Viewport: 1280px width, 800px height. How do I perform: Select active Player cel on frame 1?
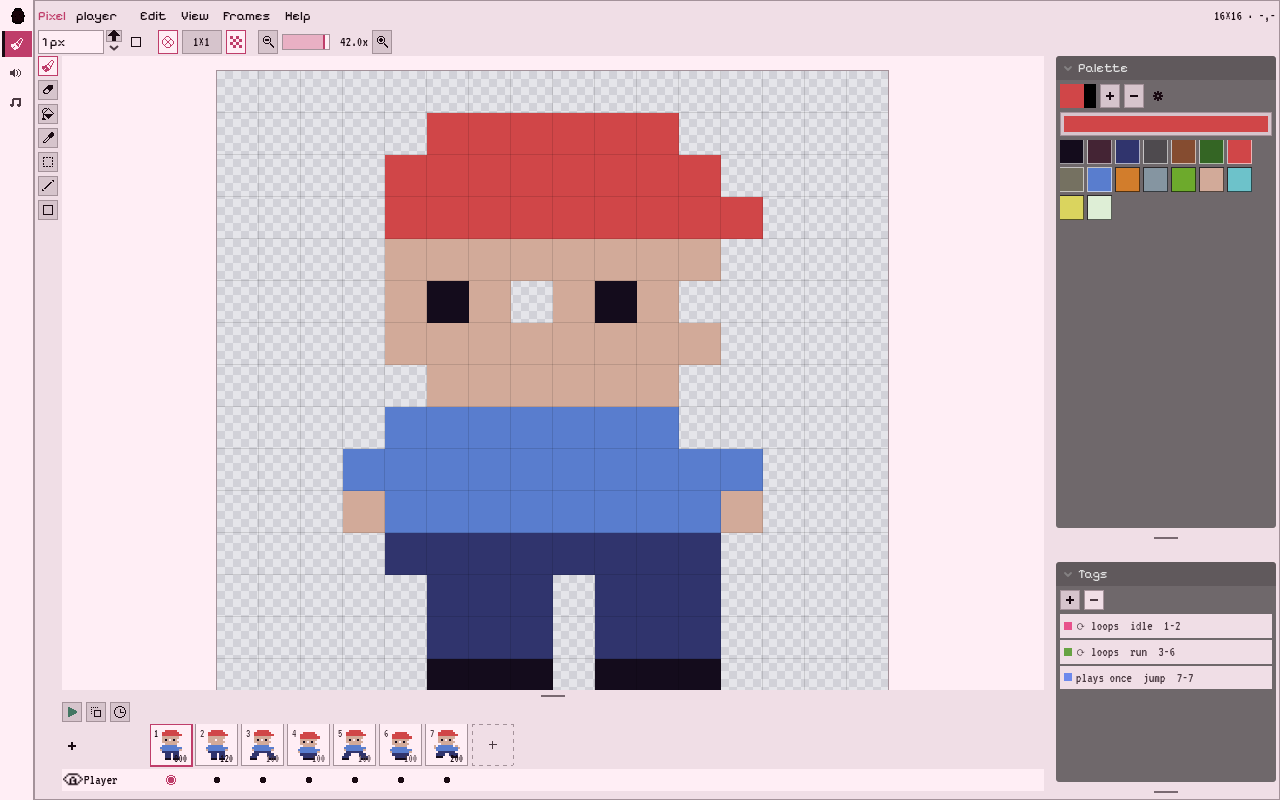coord(171,780)
